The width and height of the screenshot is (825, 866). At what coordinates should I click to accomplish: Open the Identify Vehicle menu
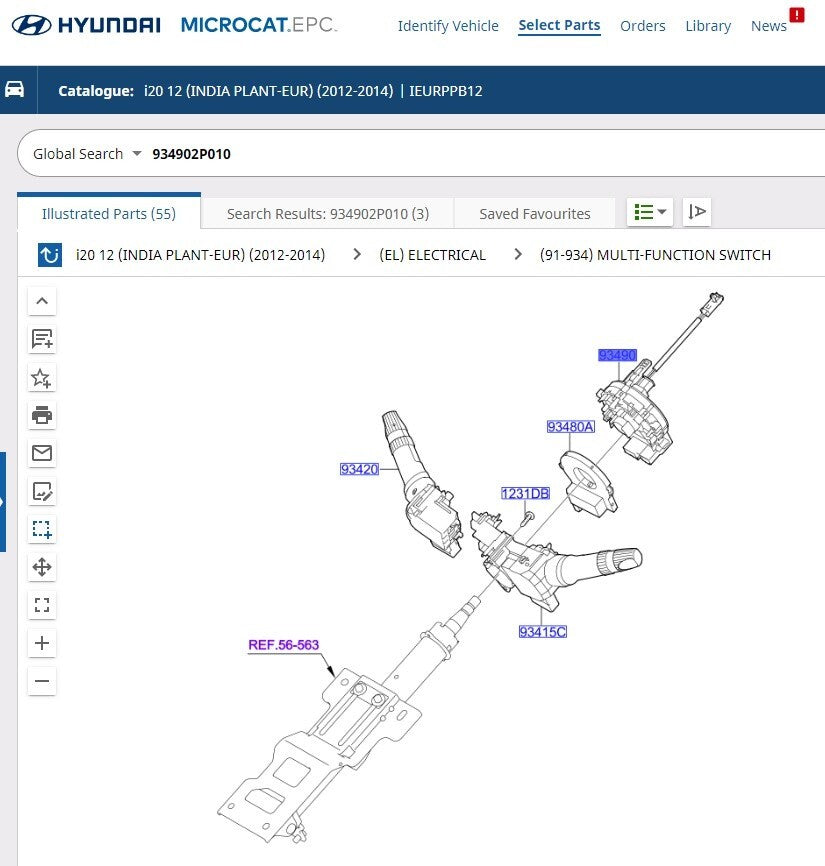(448, 26)
